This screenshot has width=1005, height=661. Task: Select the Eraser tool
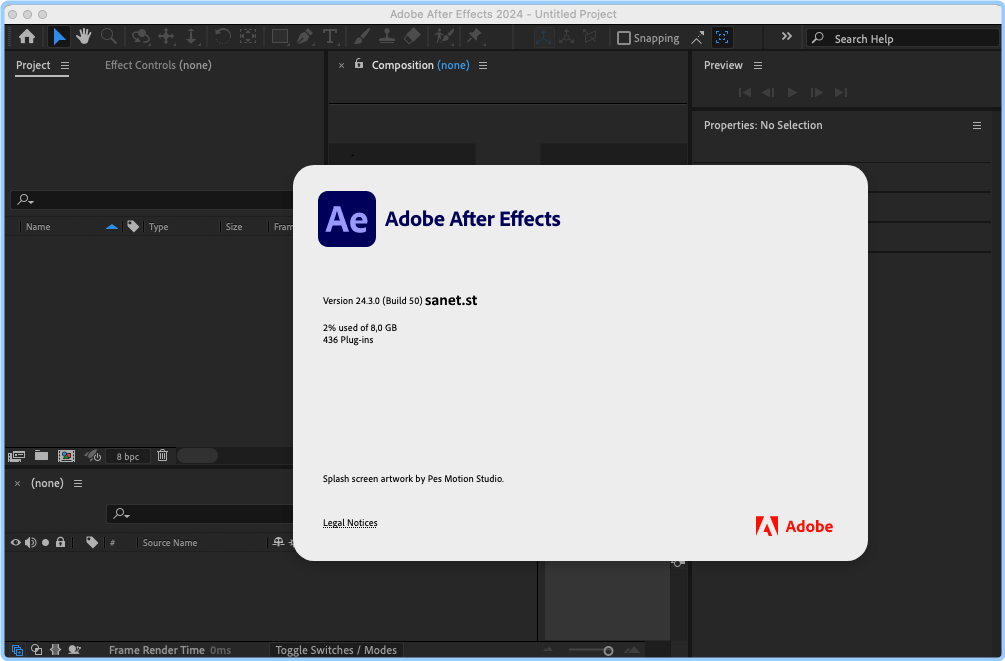[412, 37]
